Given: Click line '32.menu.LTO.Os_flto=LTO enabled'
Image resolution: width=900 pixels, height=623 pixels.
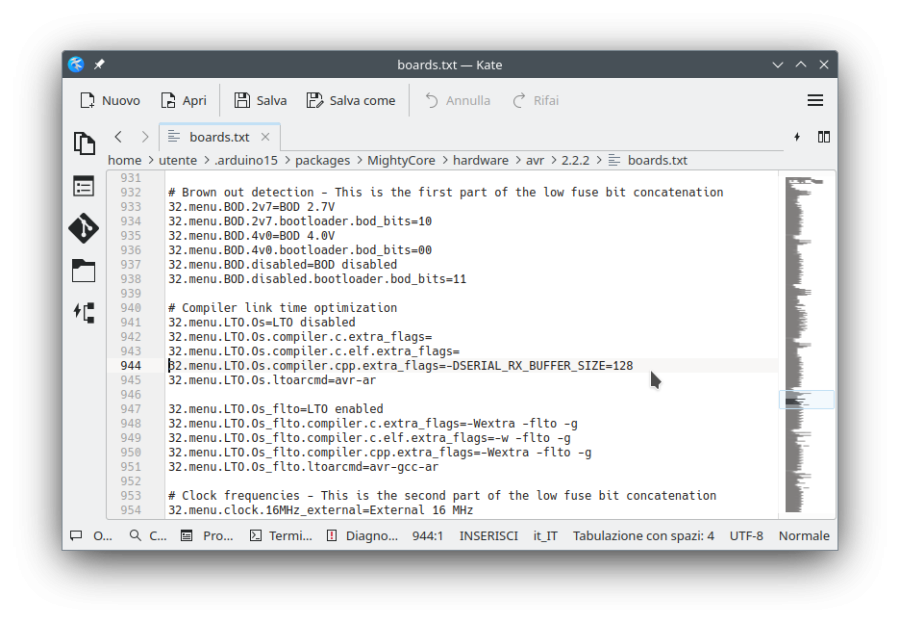Looking at the screenshot, I should [276, 409].
